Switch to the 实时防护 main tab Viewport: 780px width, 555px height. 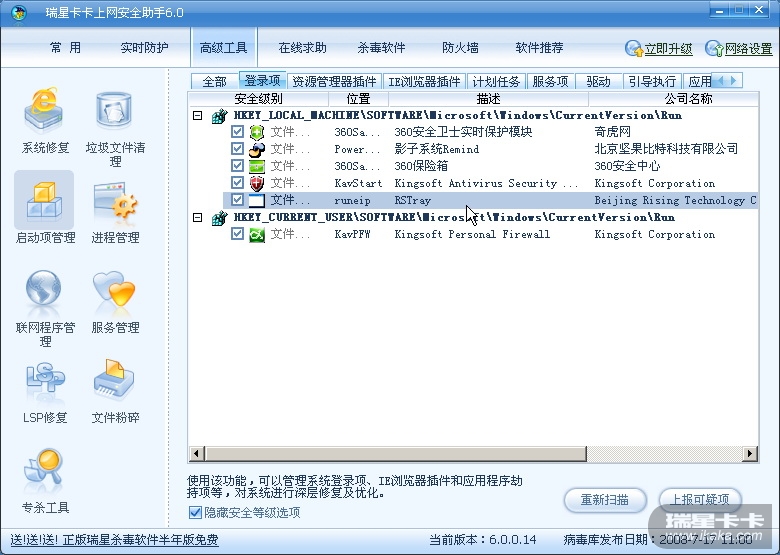tap(144, 48)
